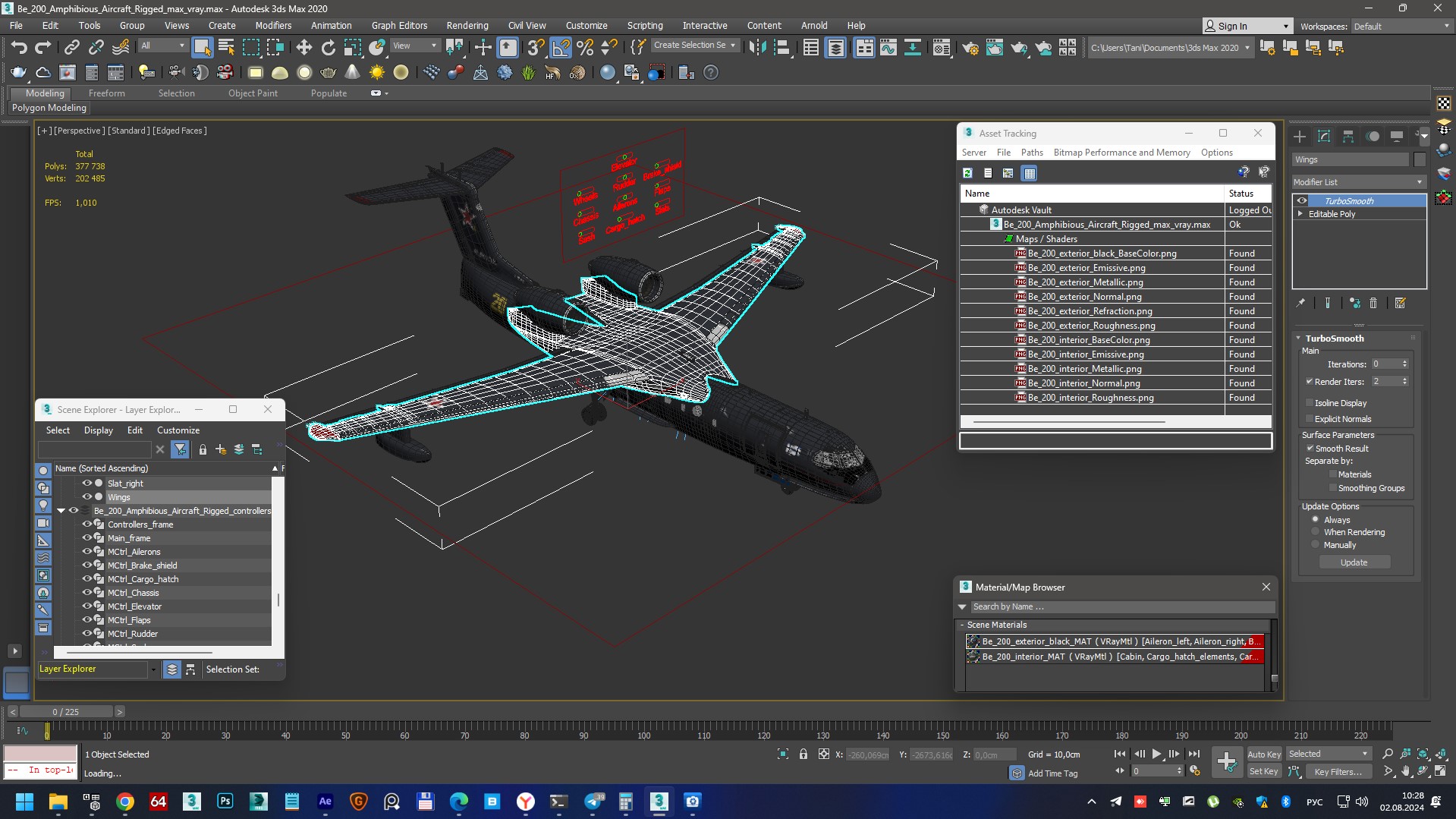Click the Sign In button
This screenshot has width=1456, height=819.
[x=1247, y=26]
